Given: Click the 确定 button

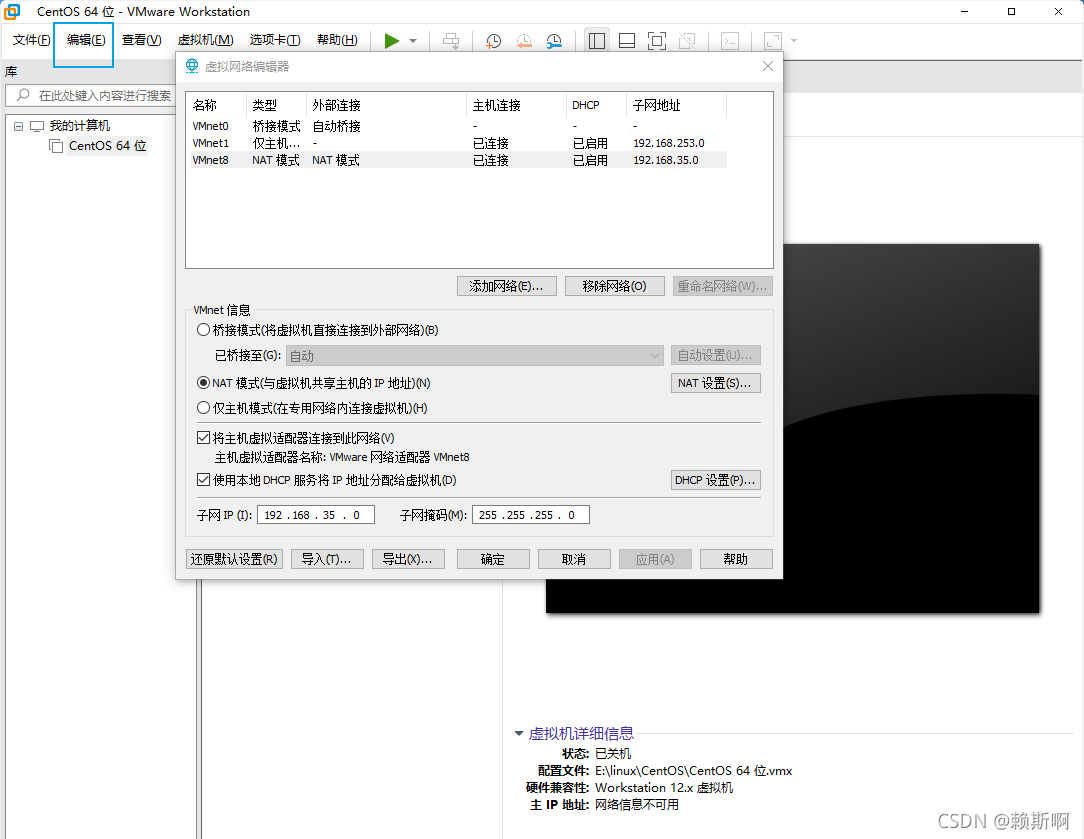Looking at the screenshot, I should (493, 559).
